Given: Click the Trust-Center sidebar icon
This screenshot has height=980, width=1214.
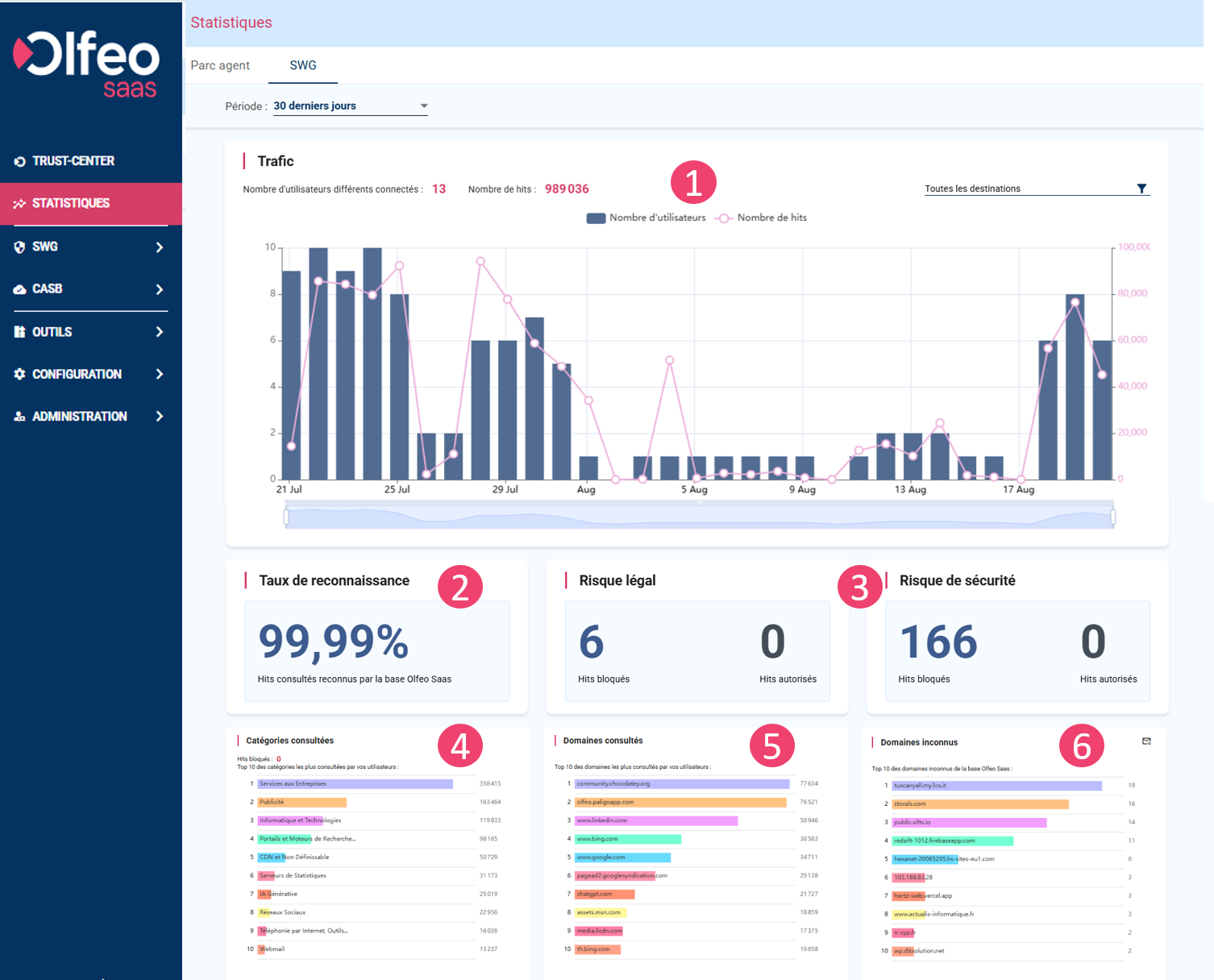Looking at the screenshot, I should click(19, 162).
